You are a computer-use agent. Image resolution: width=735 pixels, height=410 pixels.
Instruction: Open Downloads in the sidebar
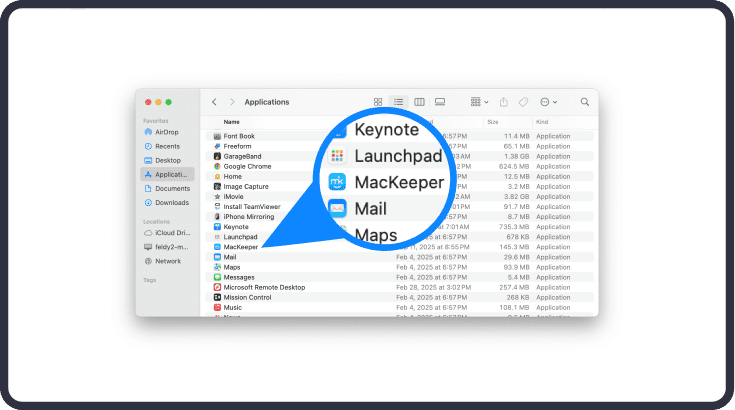pyautogui.click(x=171, y=202)
